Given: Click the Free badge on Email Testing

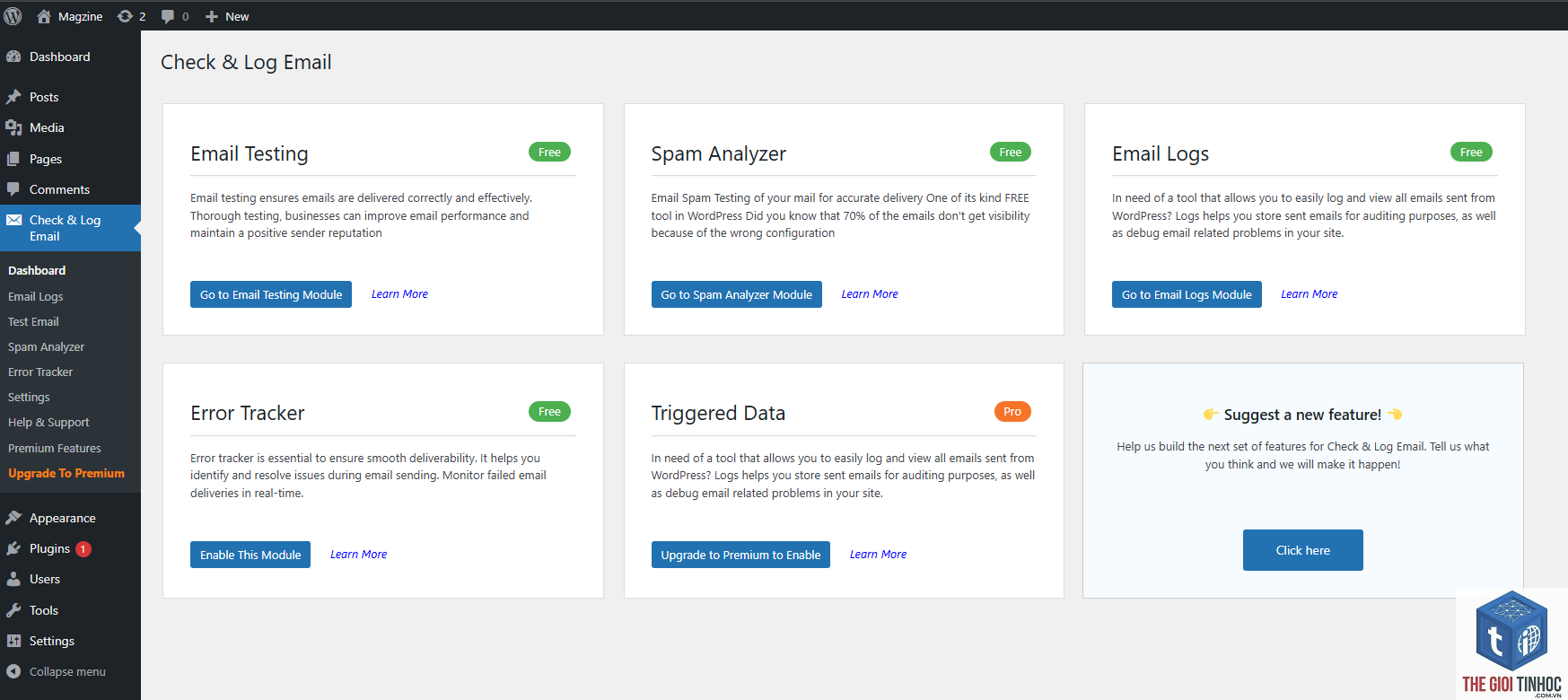Looking at the screenshot, I should point(549,152).
